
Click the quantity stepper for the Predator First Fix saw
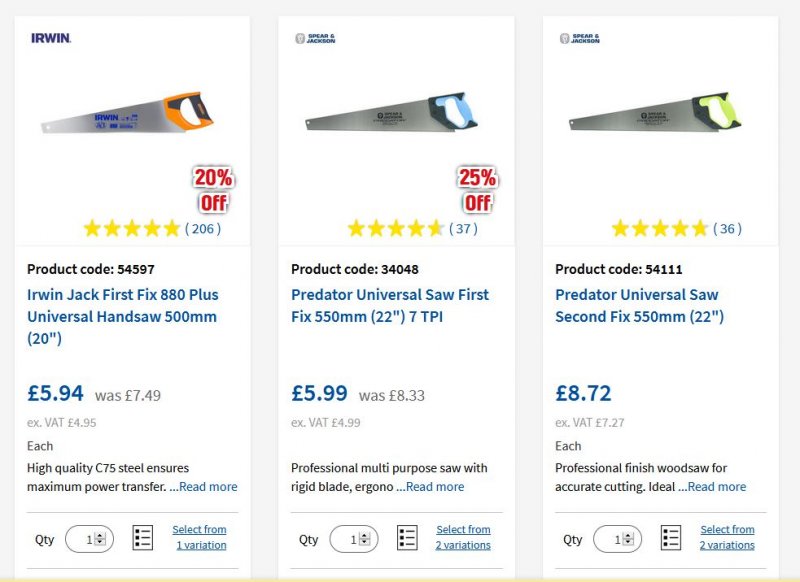364,539
